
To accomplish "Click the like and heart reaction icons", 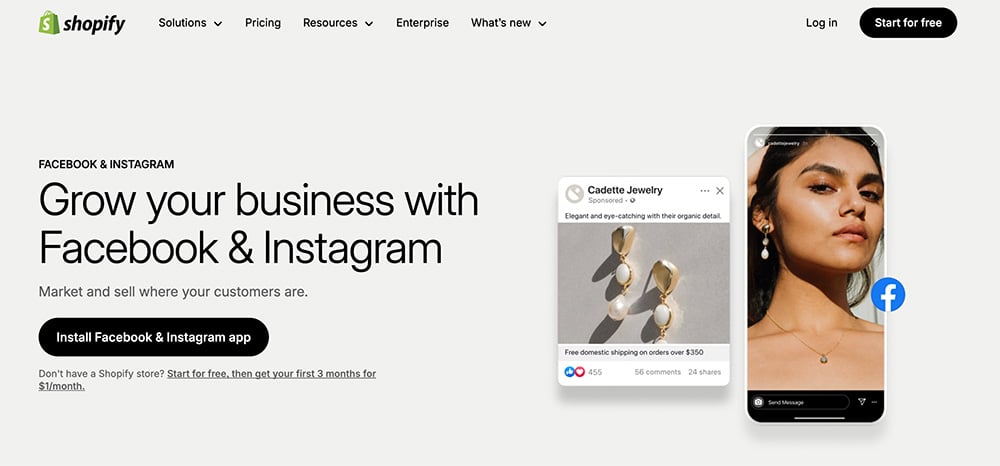I will click(574, 372).
